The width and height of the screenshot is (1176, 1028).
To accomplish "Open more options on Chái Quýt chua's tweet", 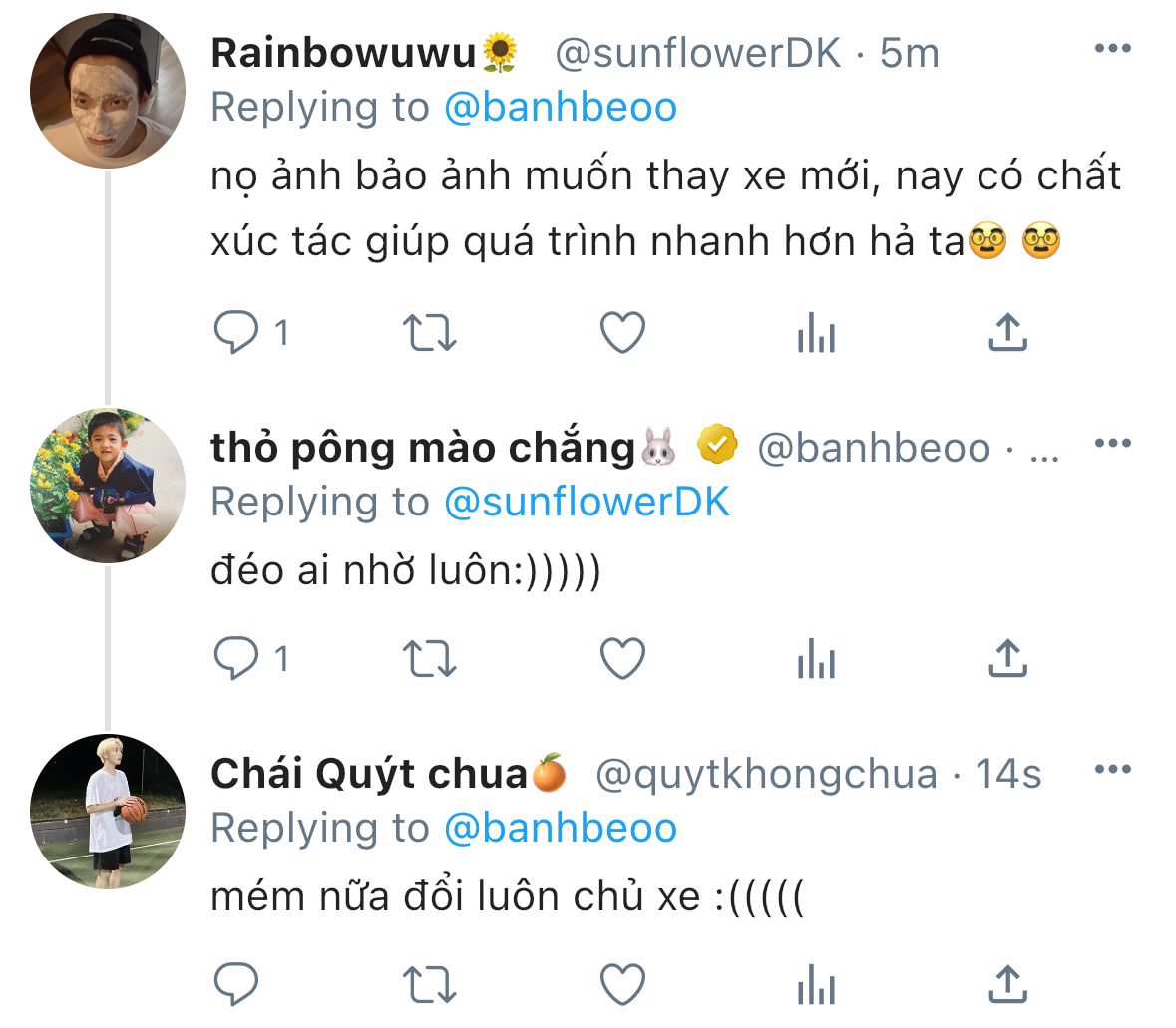I will click(x=1112, y=769).
